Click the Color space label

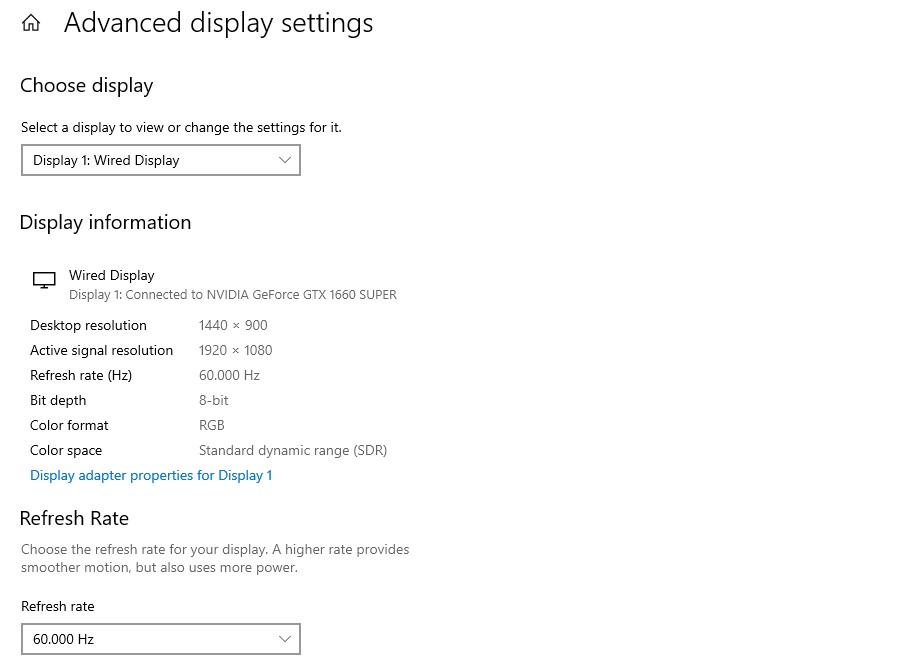[x=66, y=451]
